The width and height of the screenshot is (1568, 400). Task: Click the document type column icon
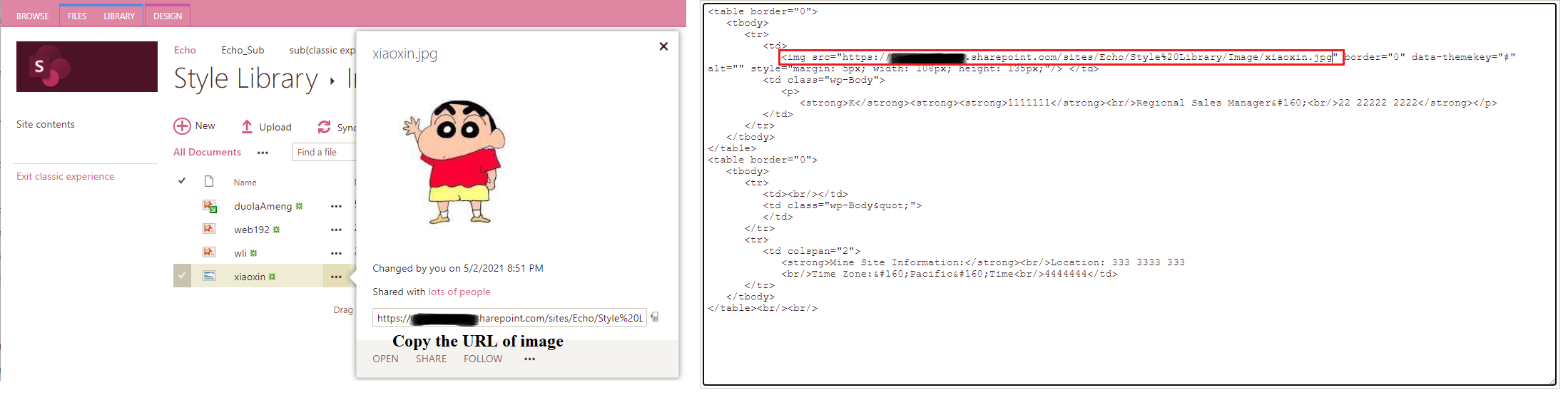point(209,181)
